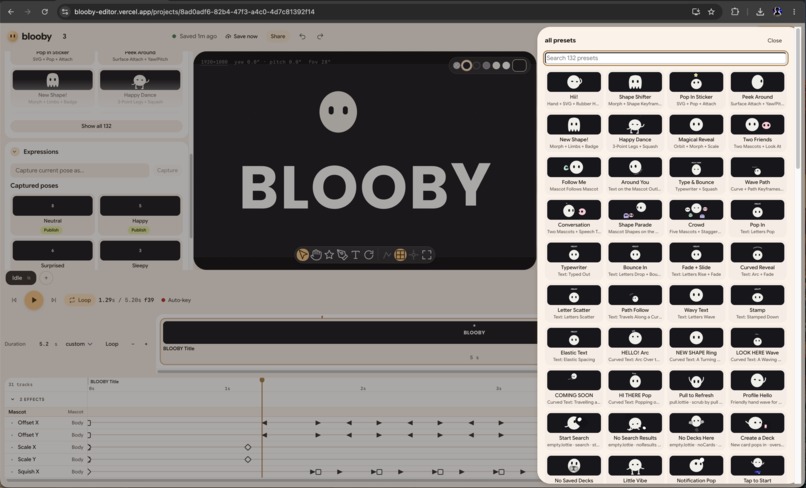Viewport: 806px width, 488px height.
Task: Publish the Happy pose
Action: pos(139,230)
